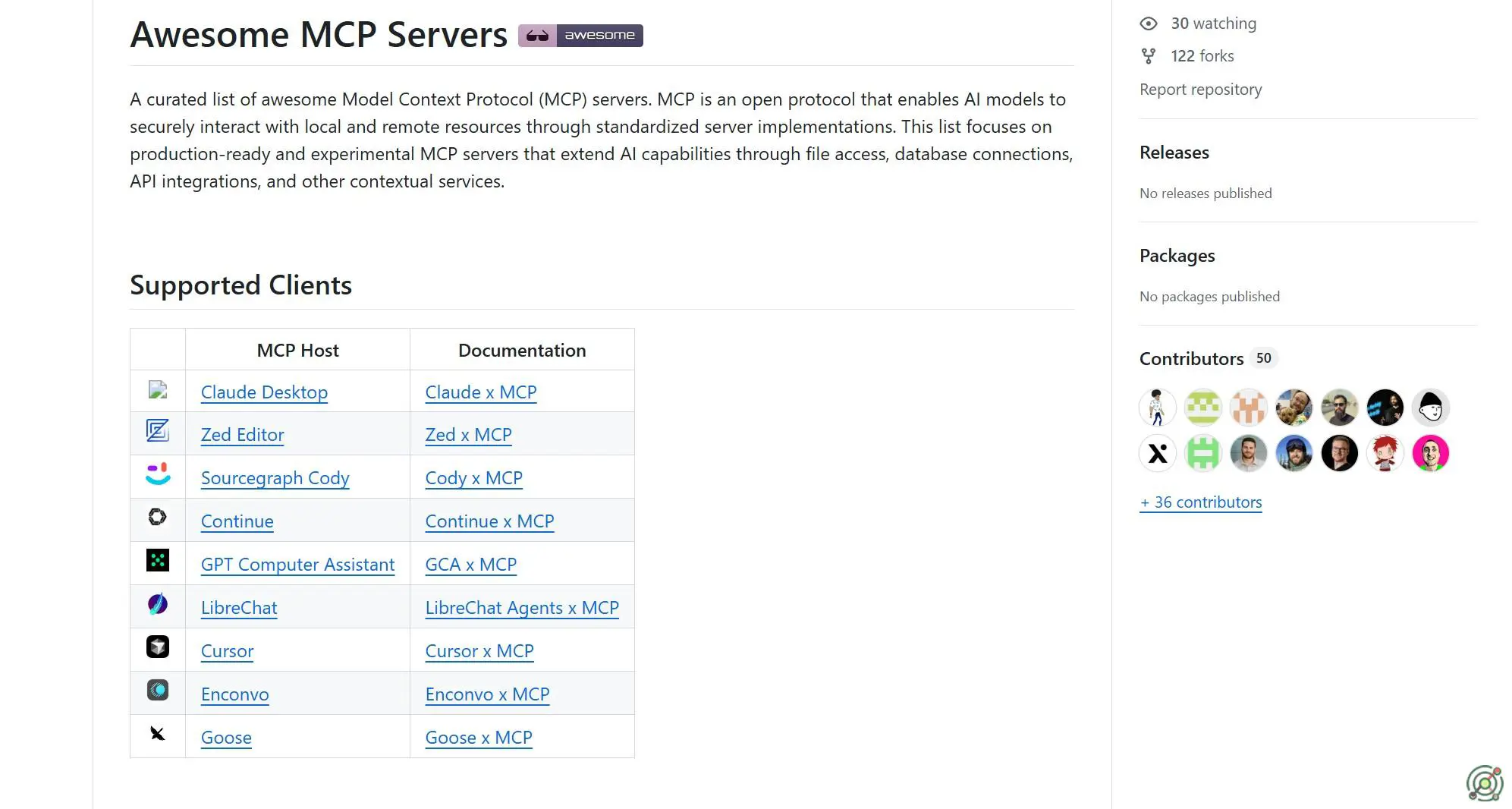Open the Claude Desktop link
The height and width of the screenshot is (809, 1512).
pyautogui.click(x=264, y=392)
